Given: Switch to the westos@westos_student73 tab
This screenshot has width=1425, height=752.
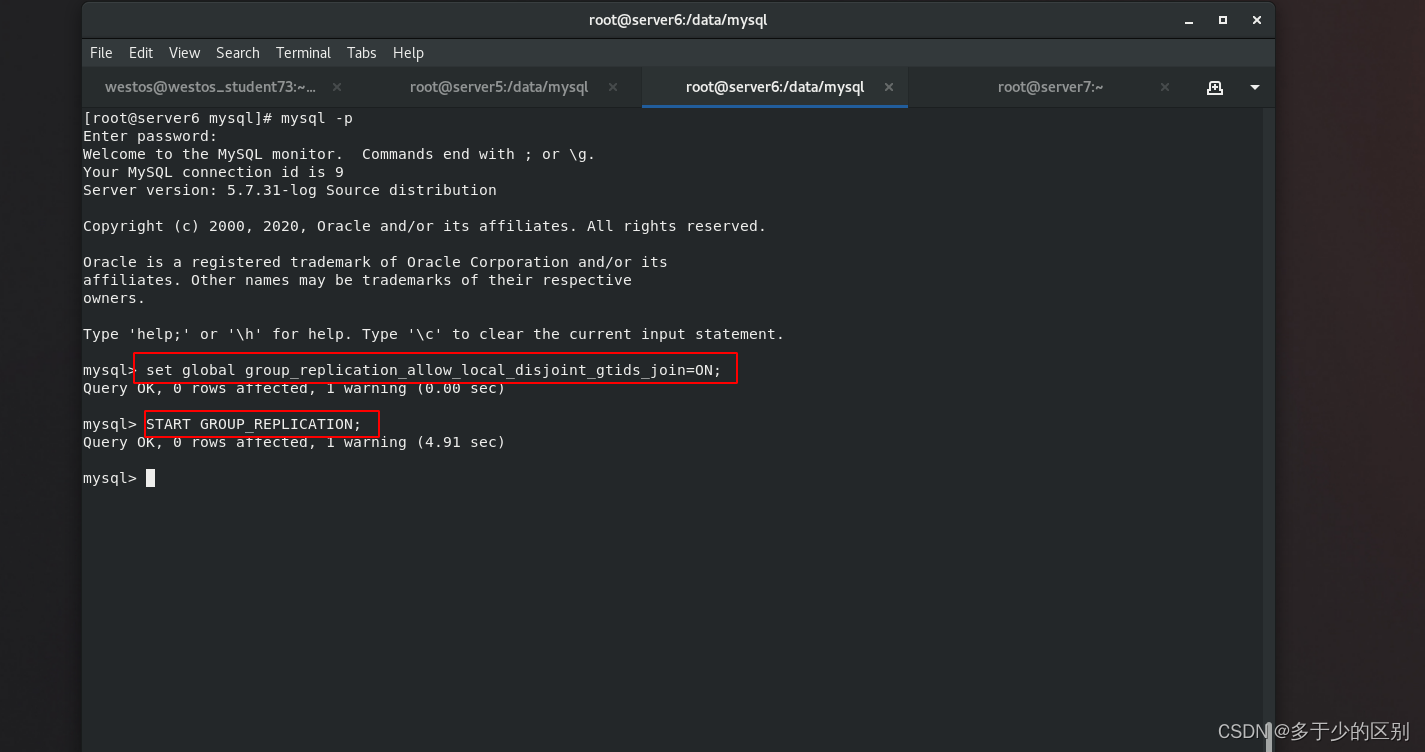Looking at the screenshot, I should pos(211,87).
